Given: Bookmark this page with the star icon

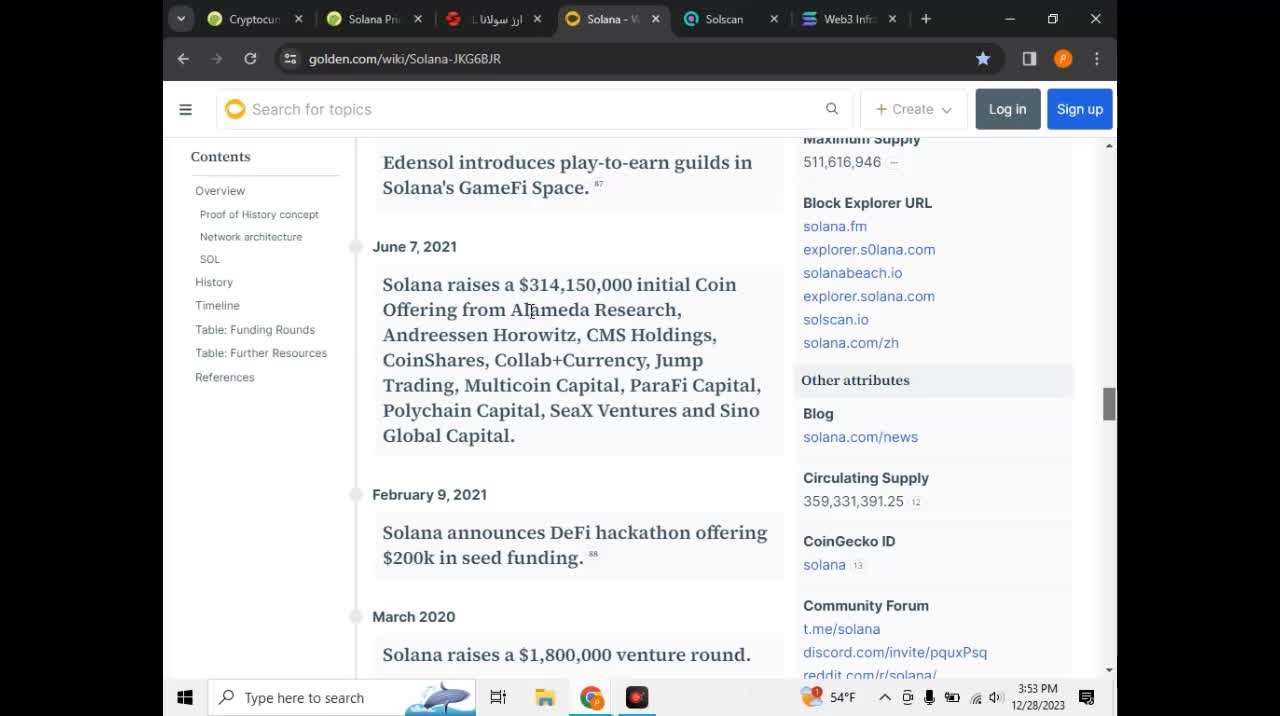Looking at the screenshot, I should (x=983, y=59).
